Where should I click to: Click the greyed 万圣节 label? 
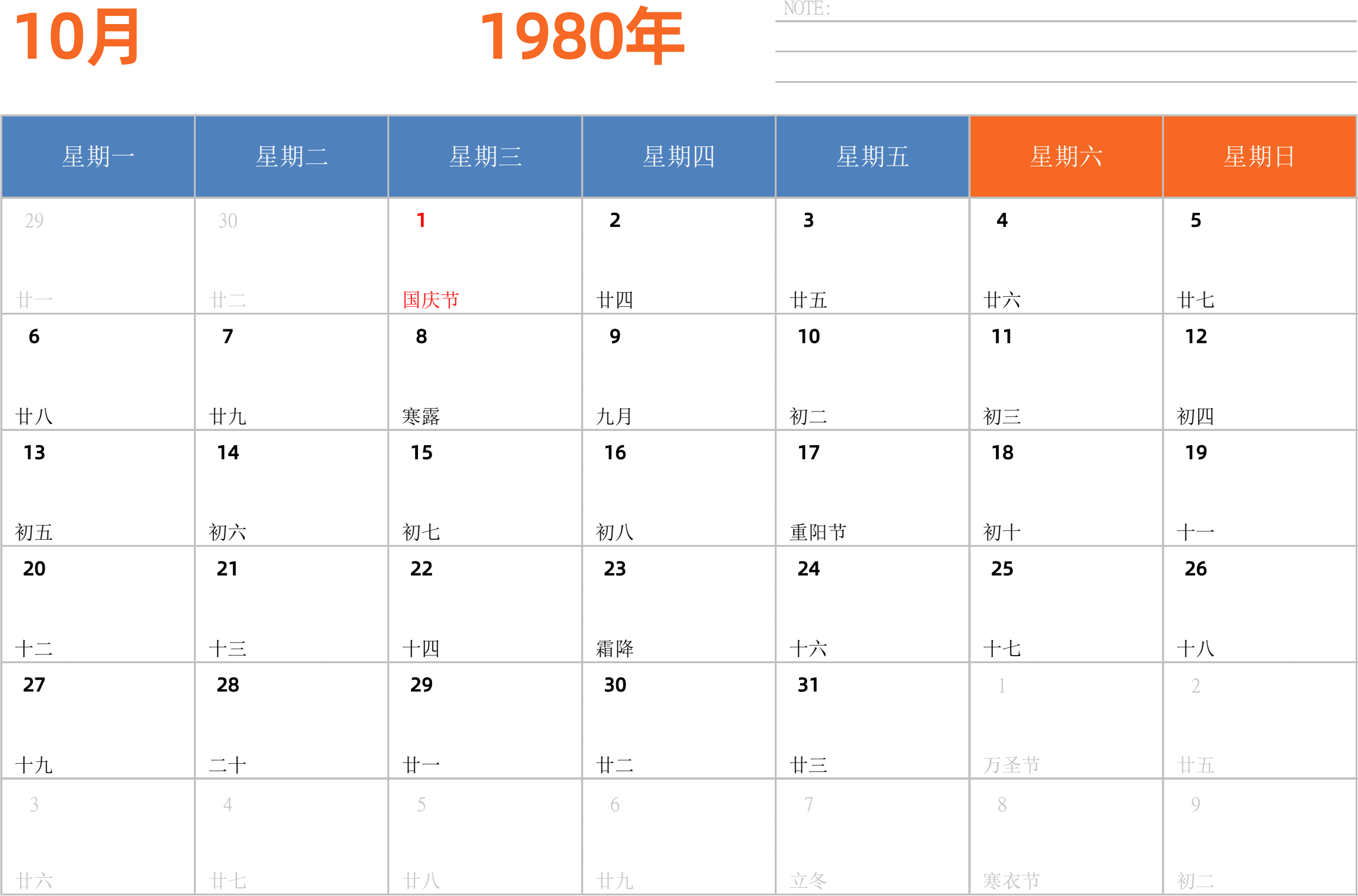pyautogui.click(x=1012, y=765)
